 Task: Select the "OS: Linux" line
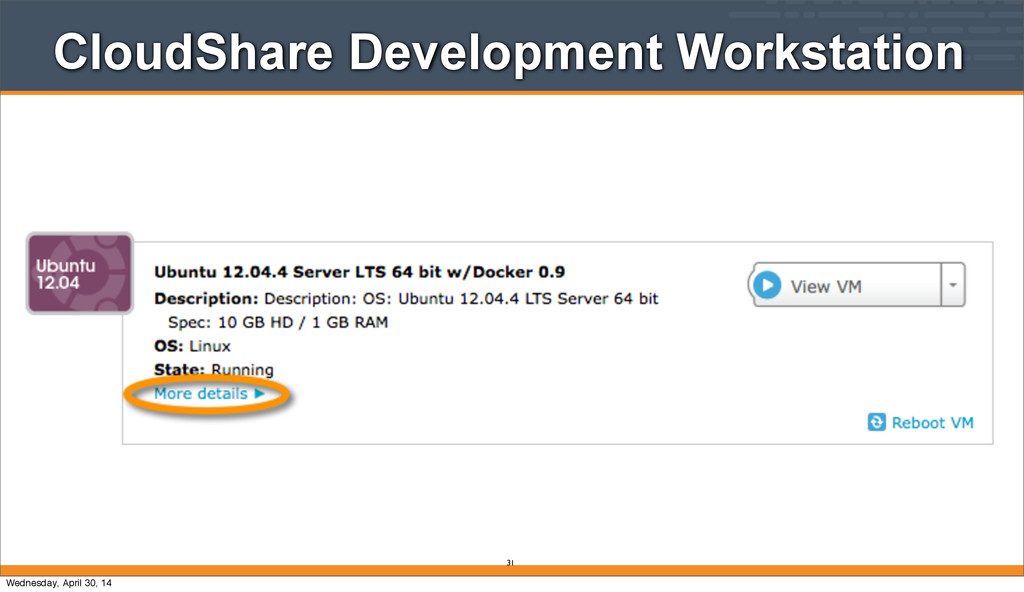click(x=193, y=346)
